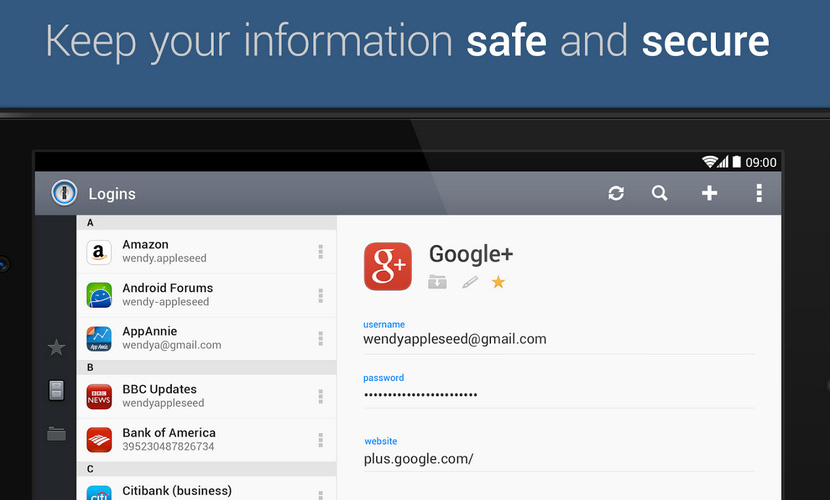Open options menu for Android Forums row
This screenshot has width=830, height=500.
pos(320,295)
